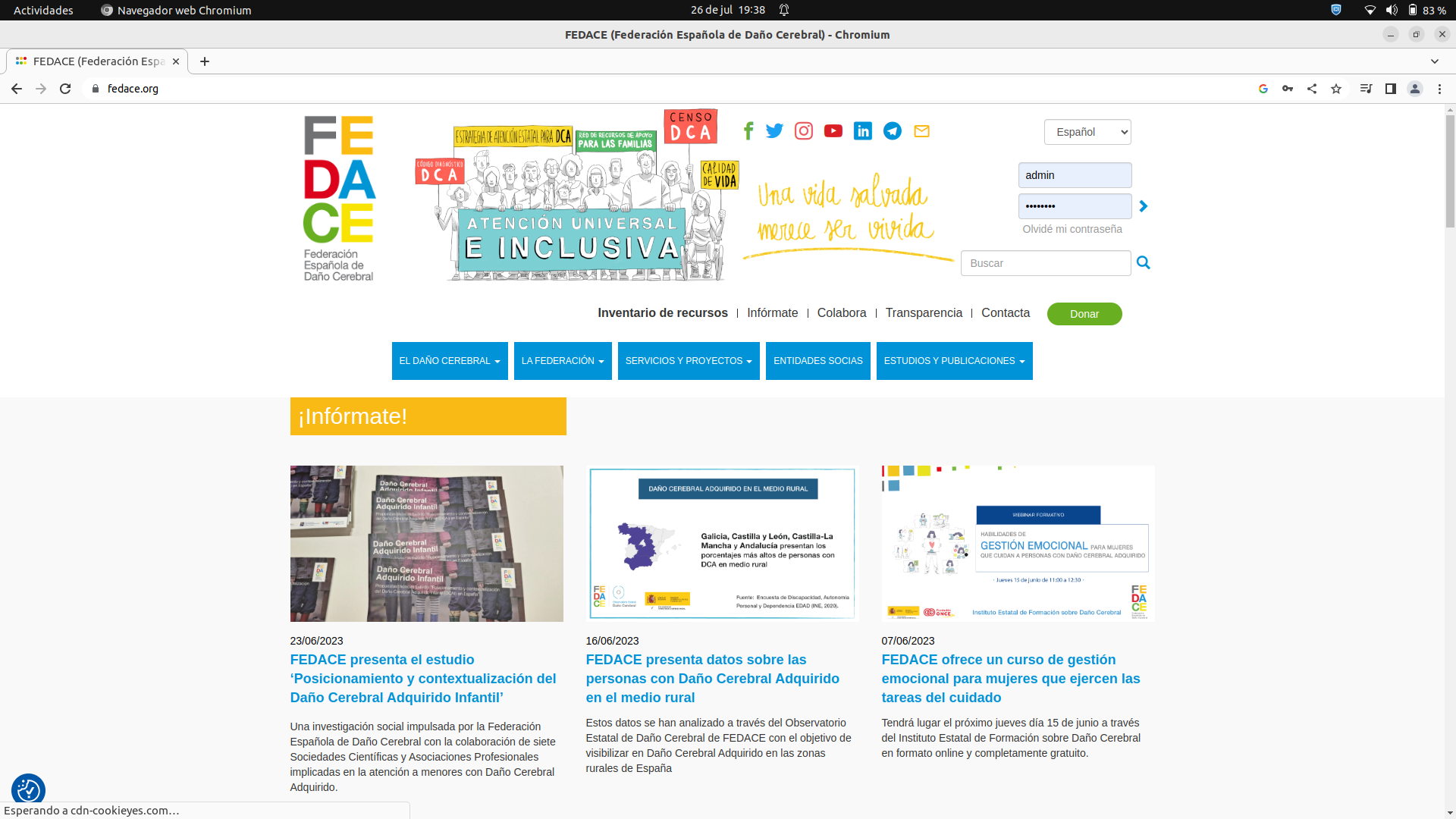Image resolution: width=1456 pixels, height=819 pixels.
Task: Open the system volume indicator
Action: point(1392,10)
